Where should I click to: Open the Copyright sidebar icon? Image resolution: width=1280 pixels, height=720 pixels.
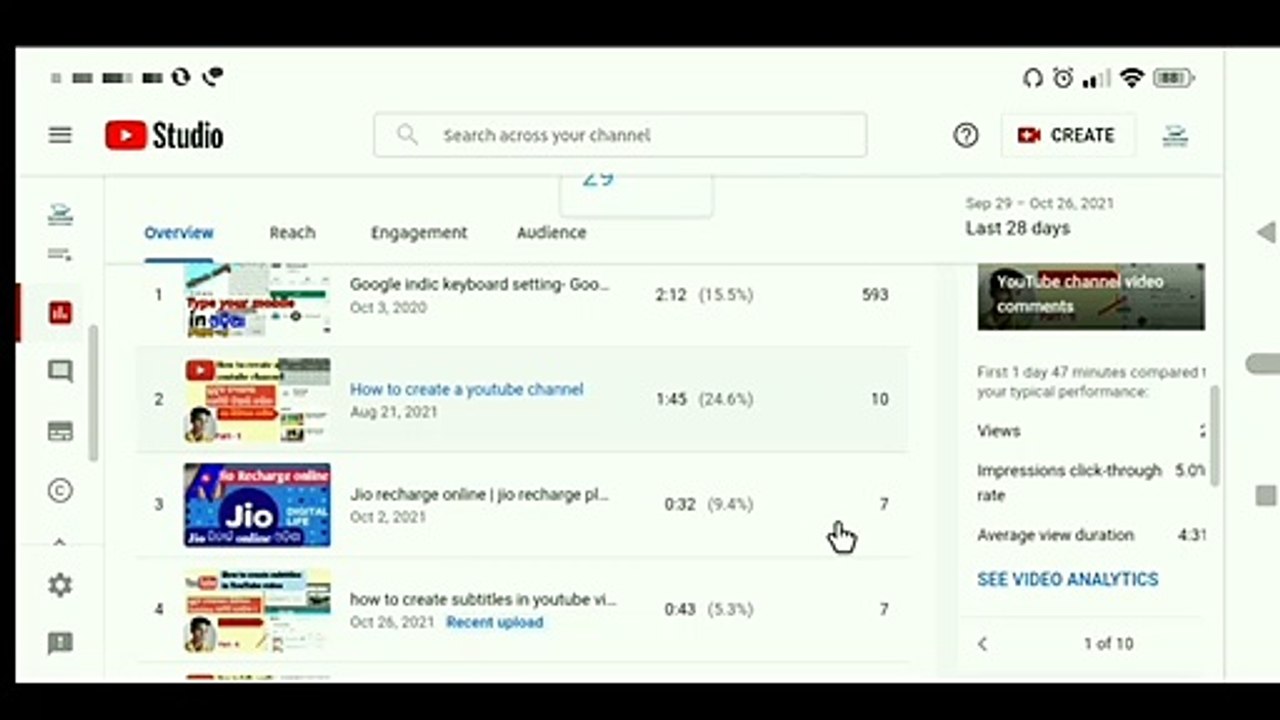pos(60,490)
